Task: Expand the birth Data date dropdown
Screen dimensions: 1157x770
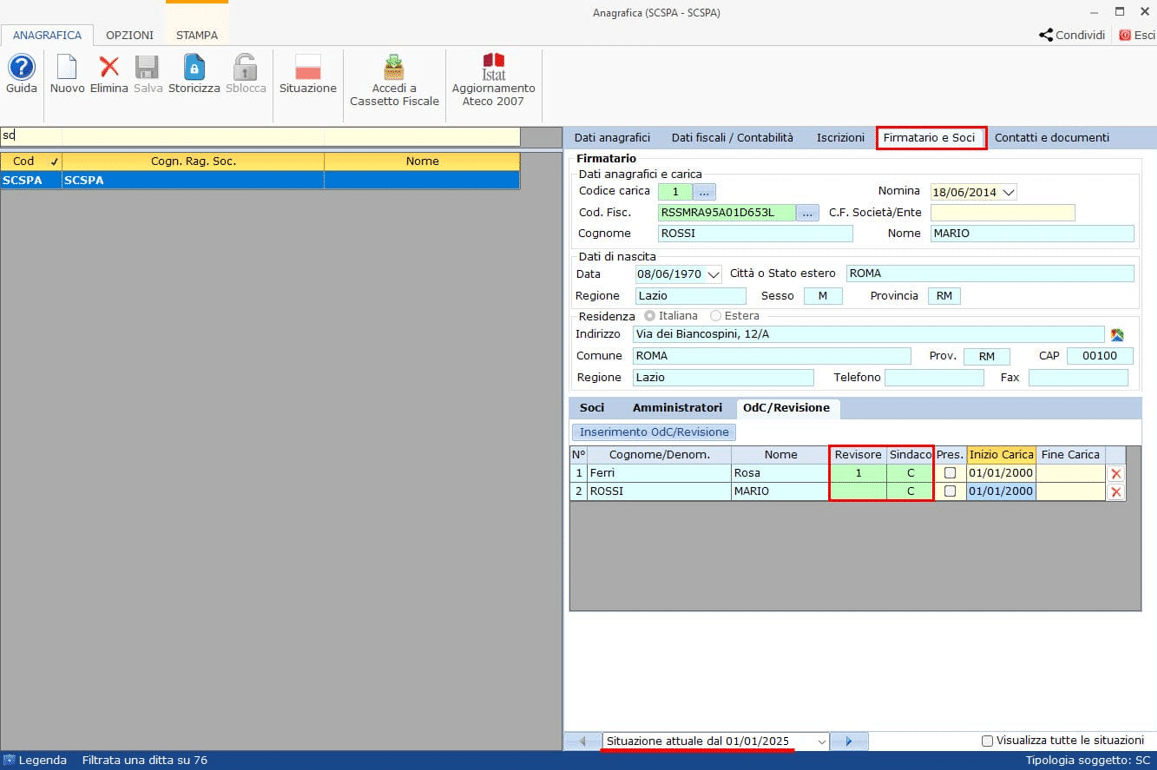Action: coord(713,274)
